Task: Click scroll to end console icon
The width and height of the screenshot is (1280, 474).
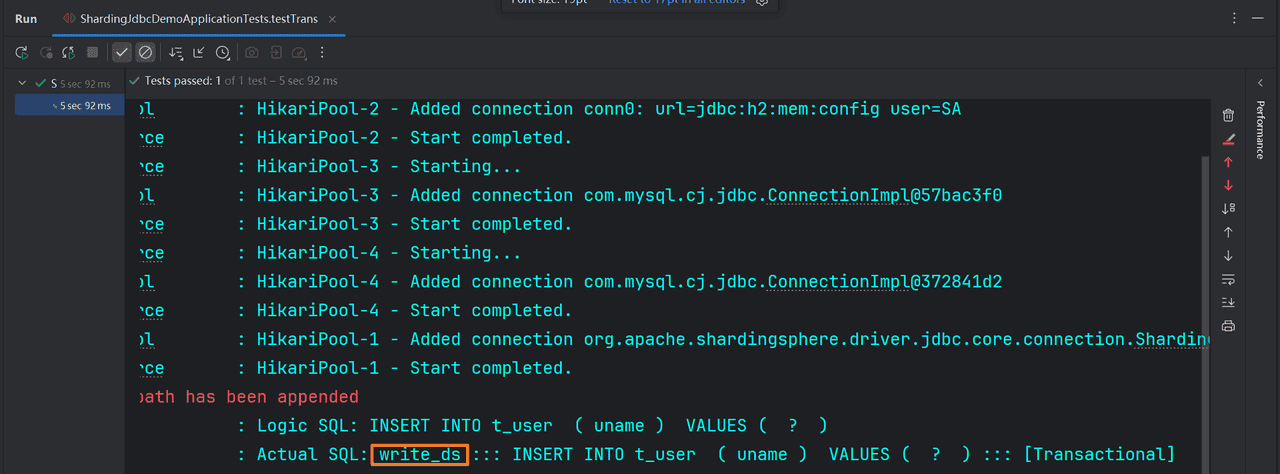Action: 1229,302
